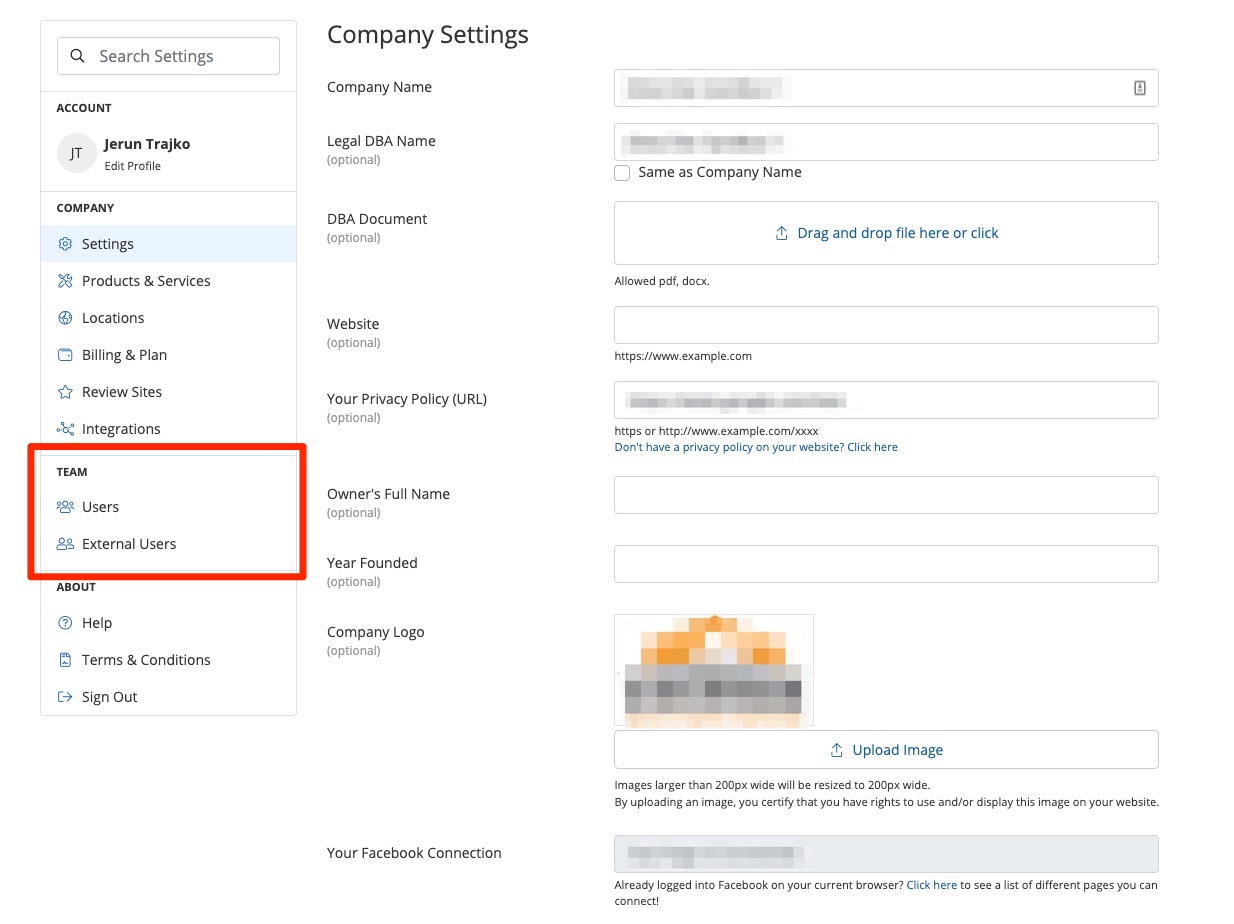The image size is (1234, 924).
Task: Click into the Website input field
Action: point(885,325)
